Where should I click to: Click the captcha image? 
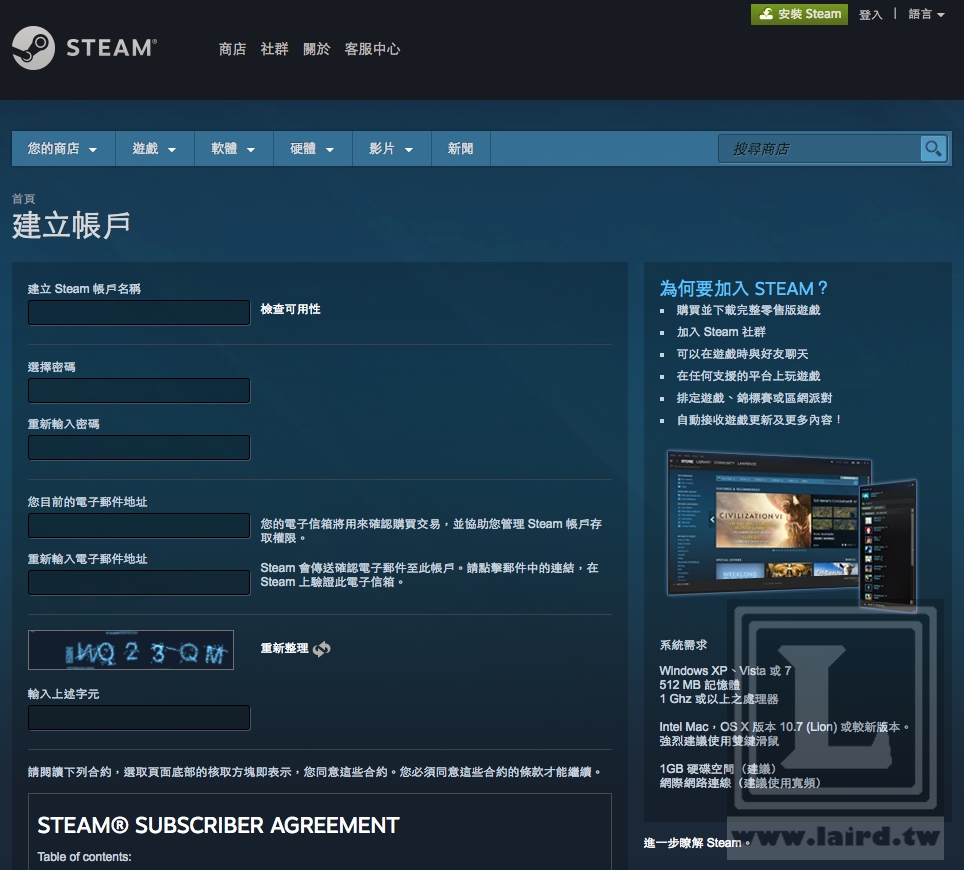(x=131, y=650)
